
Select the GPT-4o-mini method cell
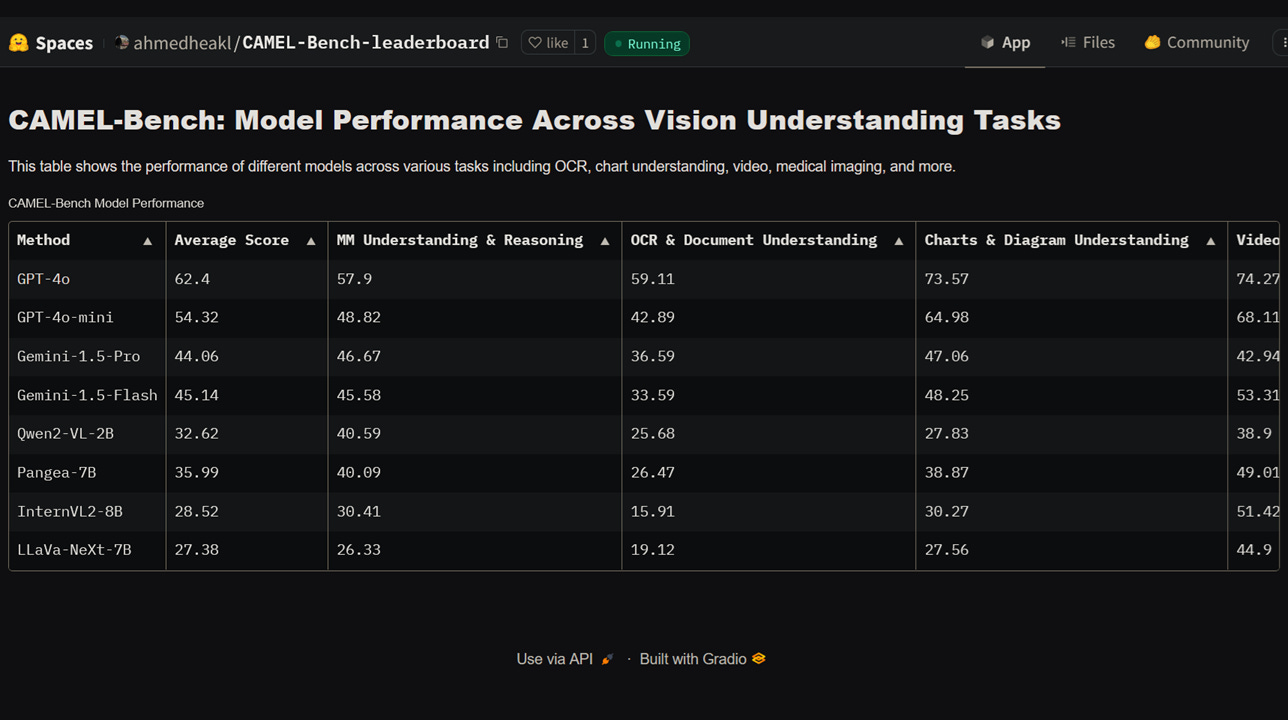87,318
